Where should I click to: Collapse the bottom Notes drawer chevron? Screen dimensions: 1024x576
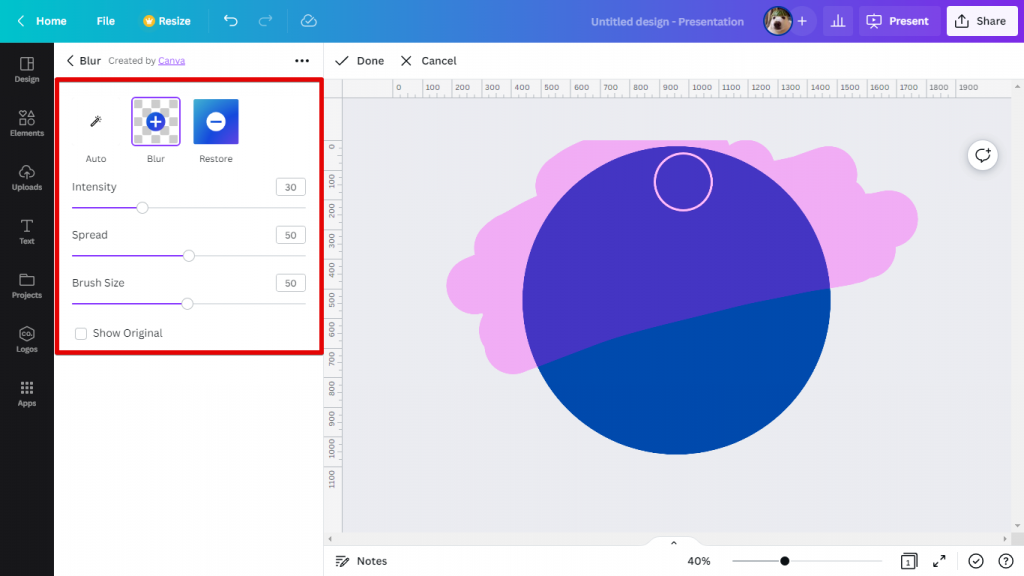[673, 541]
